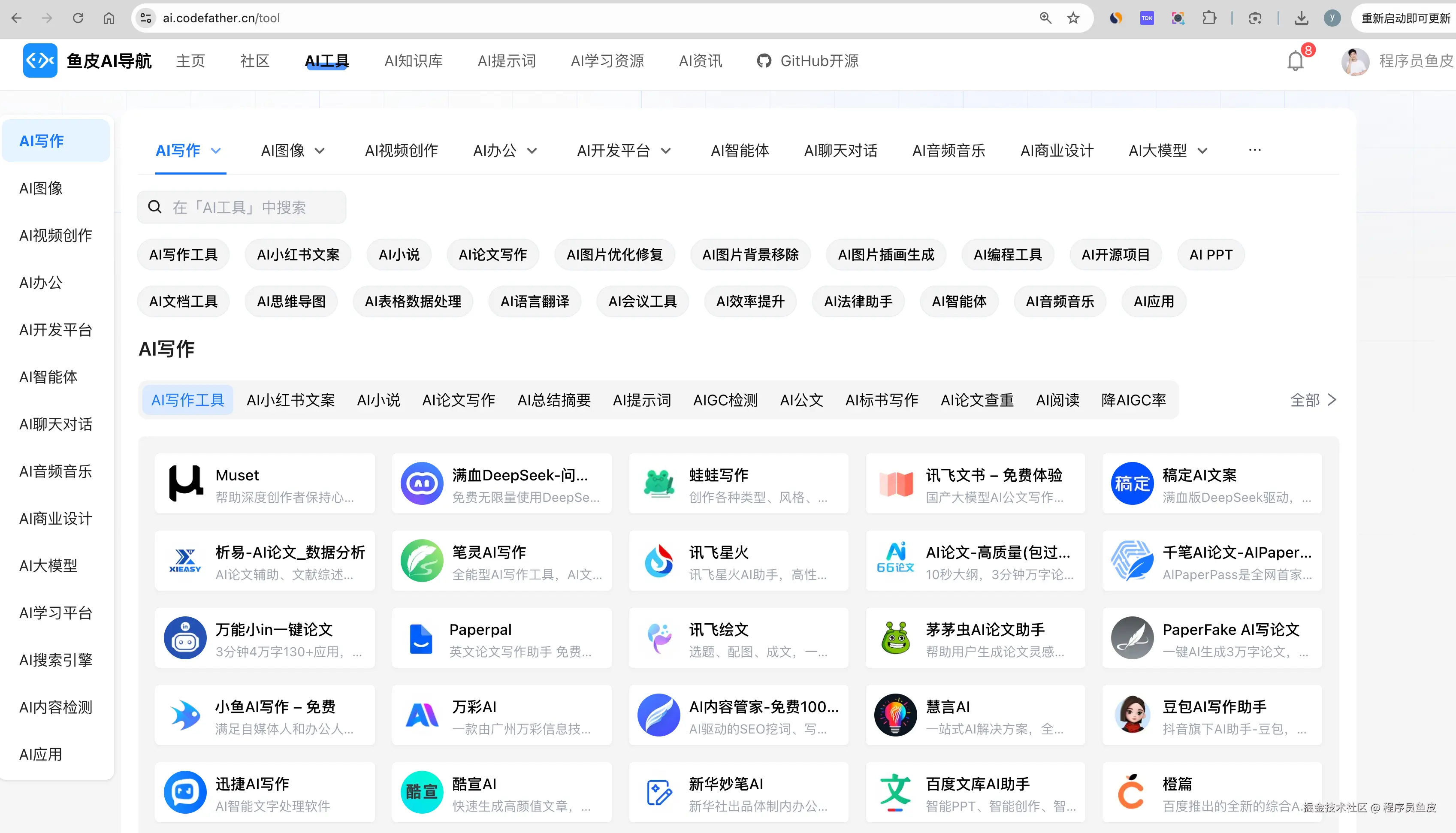Open browser extensions puzzle icon
Viewport: 1456px width, 833px height.
tap(1209, 18)
